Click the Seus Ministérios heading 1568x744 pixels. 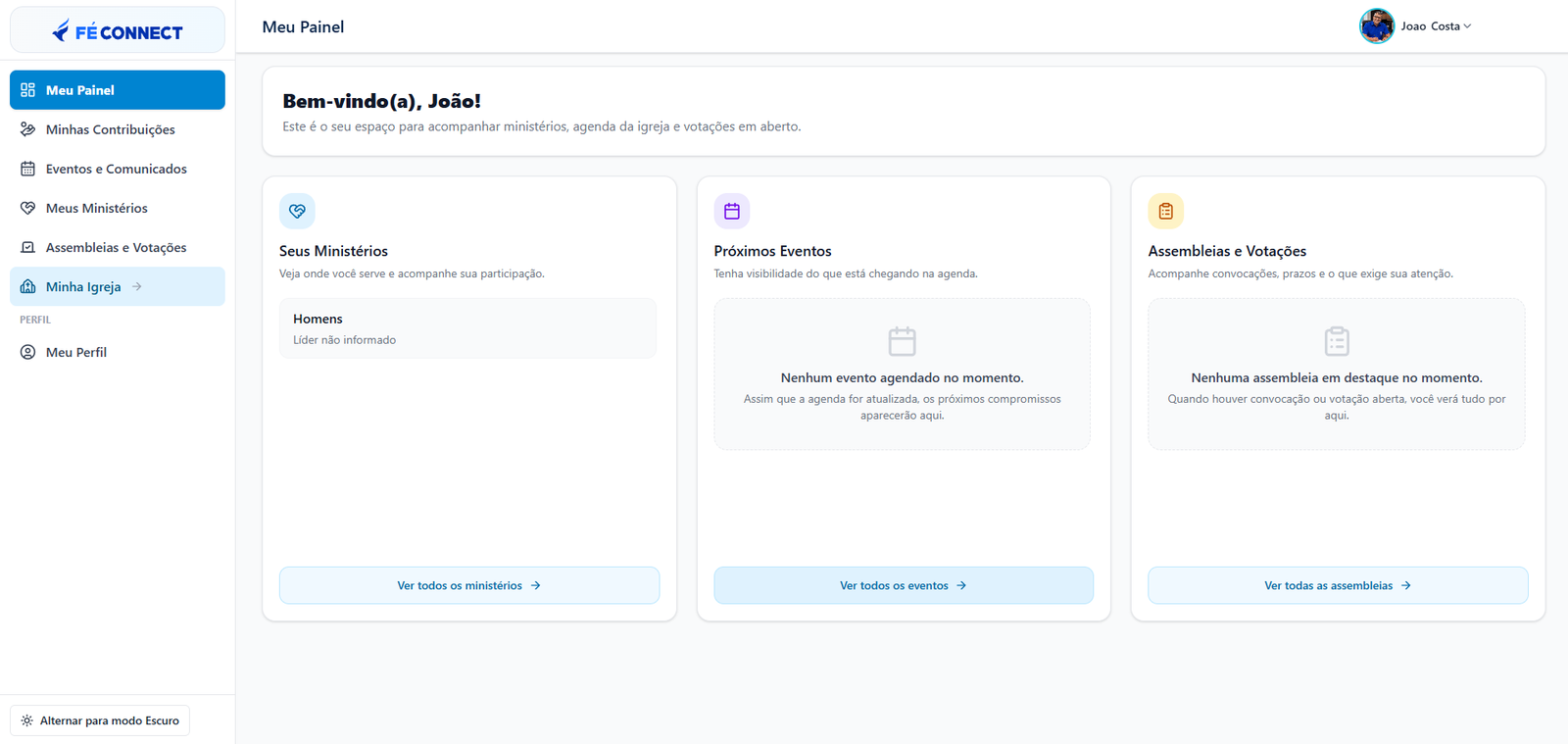[x=333, y=251]
